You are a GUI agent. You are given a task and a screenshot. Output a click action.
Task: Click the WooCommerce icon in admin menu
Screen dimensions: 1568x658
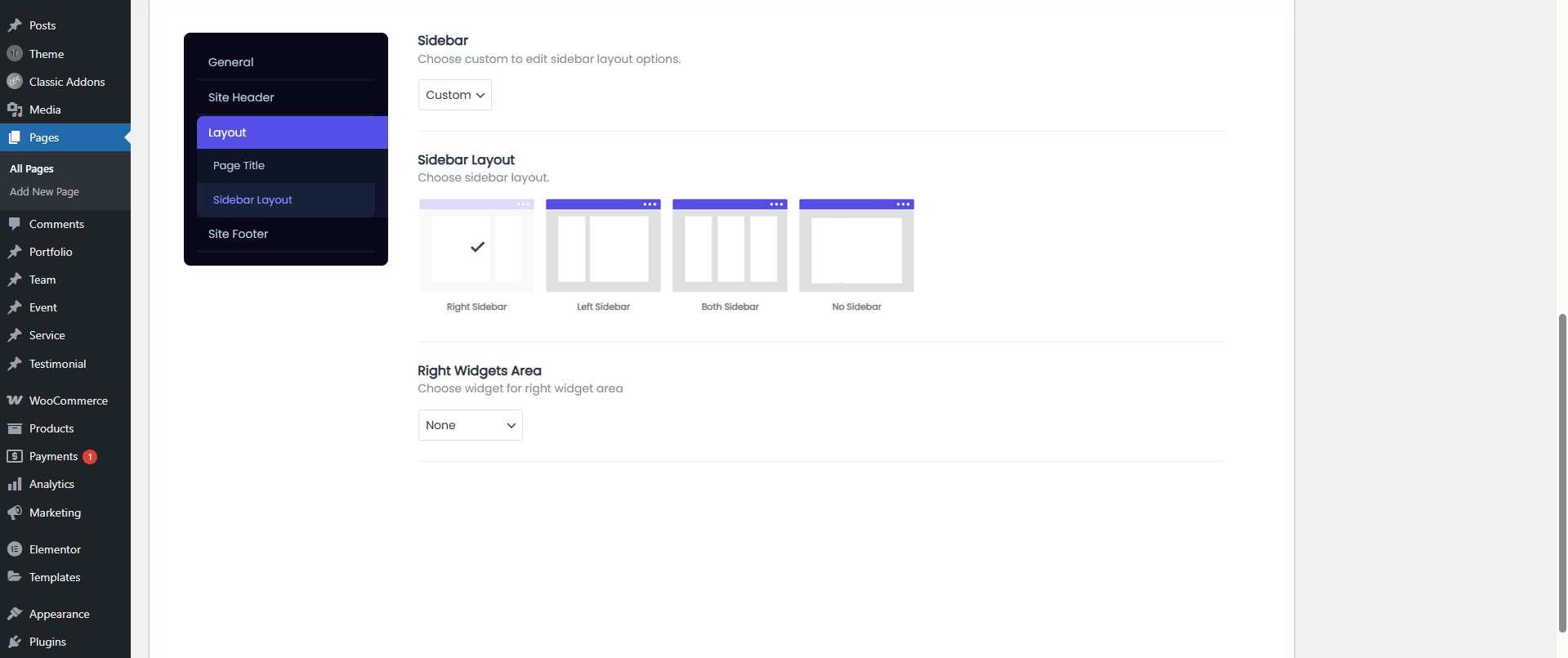(15, 401)
